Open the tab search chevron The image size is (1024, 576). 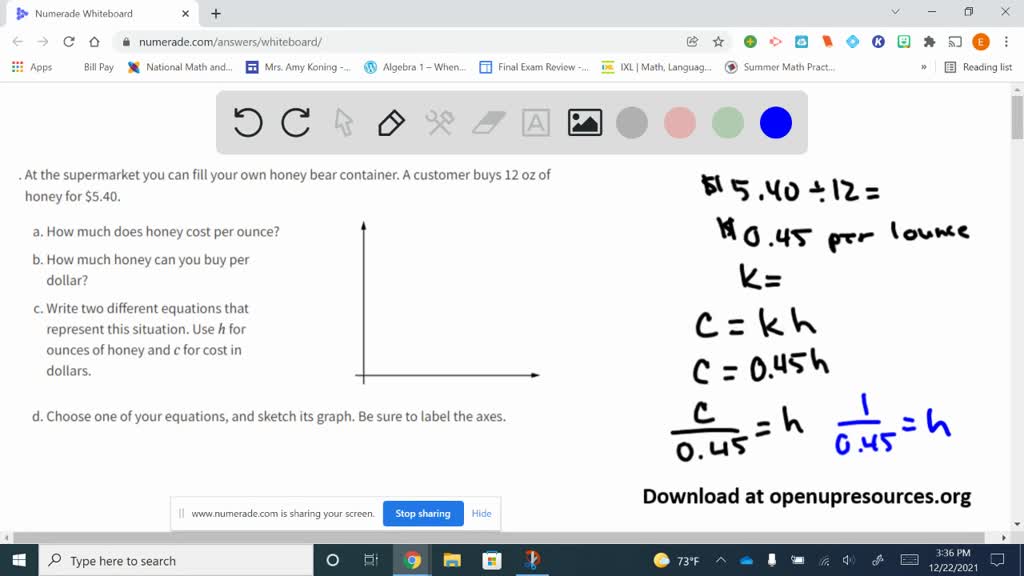pyautogui.click(x=895, y=12)
